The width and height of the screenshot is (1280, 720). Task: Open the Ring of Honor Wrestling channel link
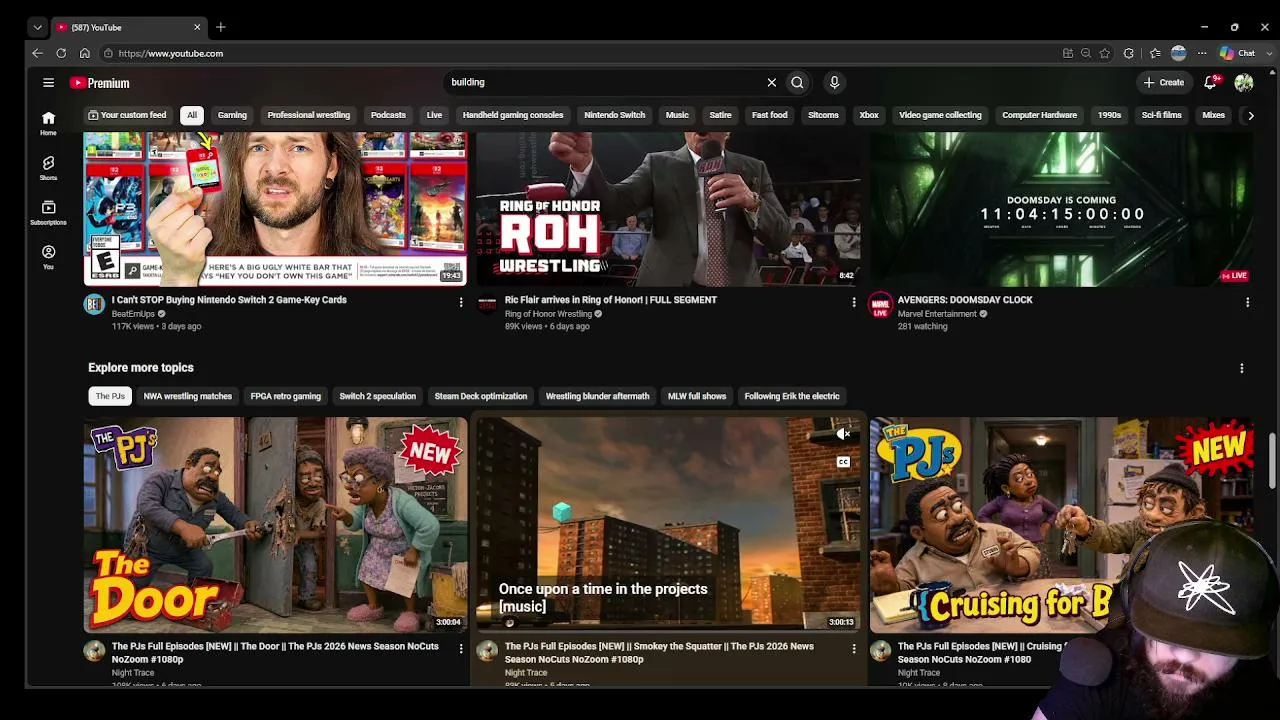click(x=548, y=314)
